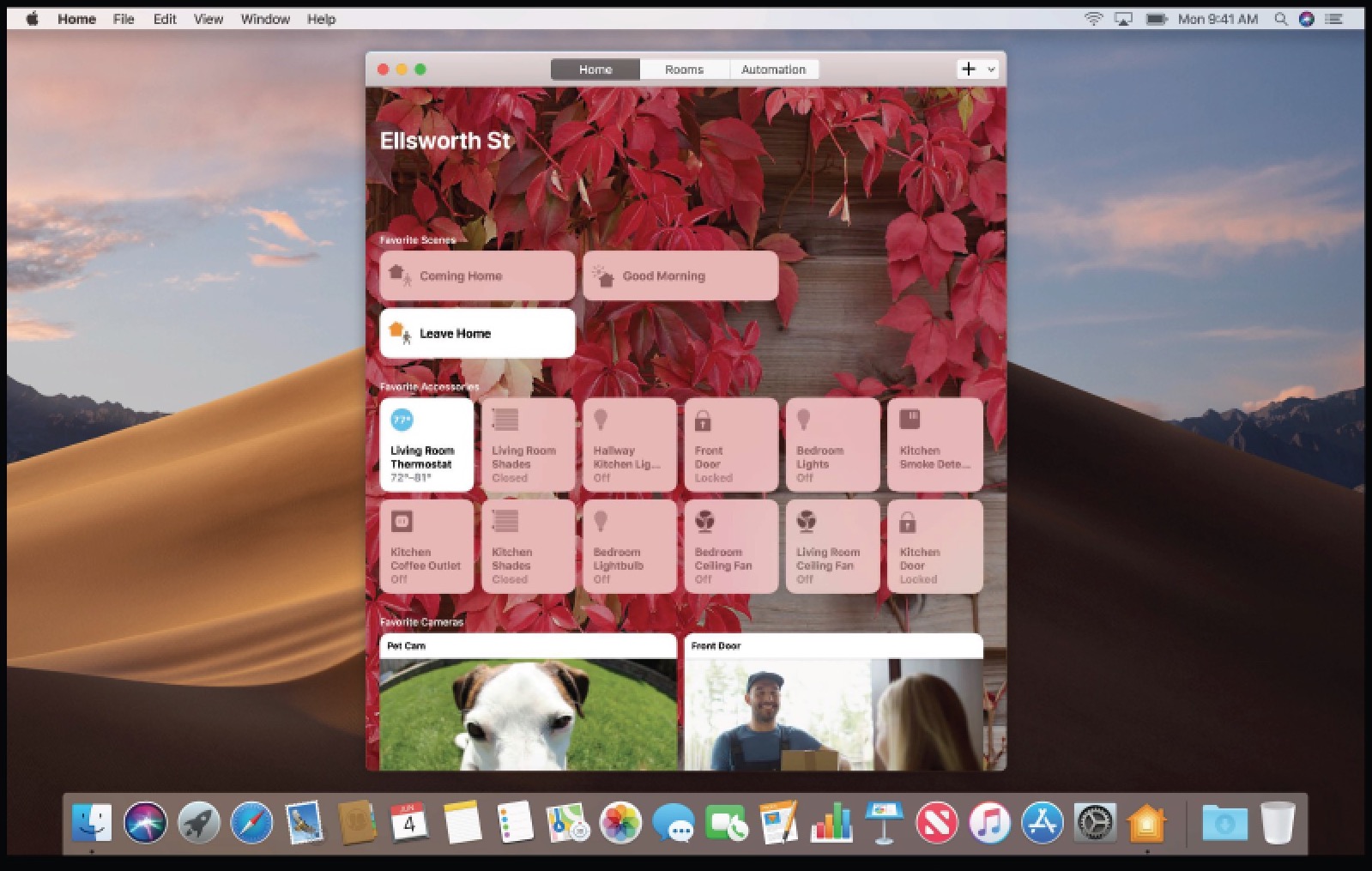The width and height of the screenshot is (1372, 871).
Task: Open Photos icon in dock
Action: 620,823
